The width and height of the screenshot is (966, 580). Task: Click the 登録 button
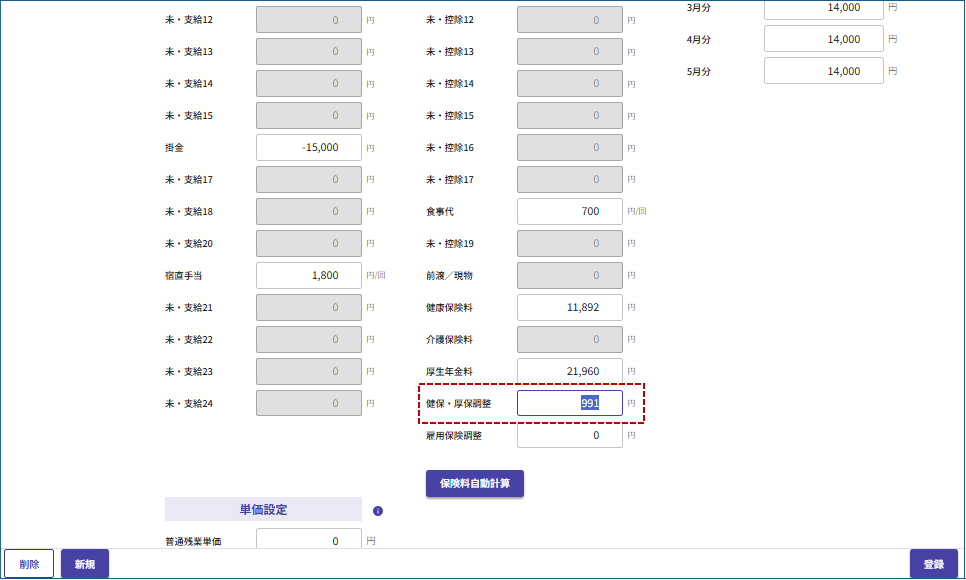[933, 564]
